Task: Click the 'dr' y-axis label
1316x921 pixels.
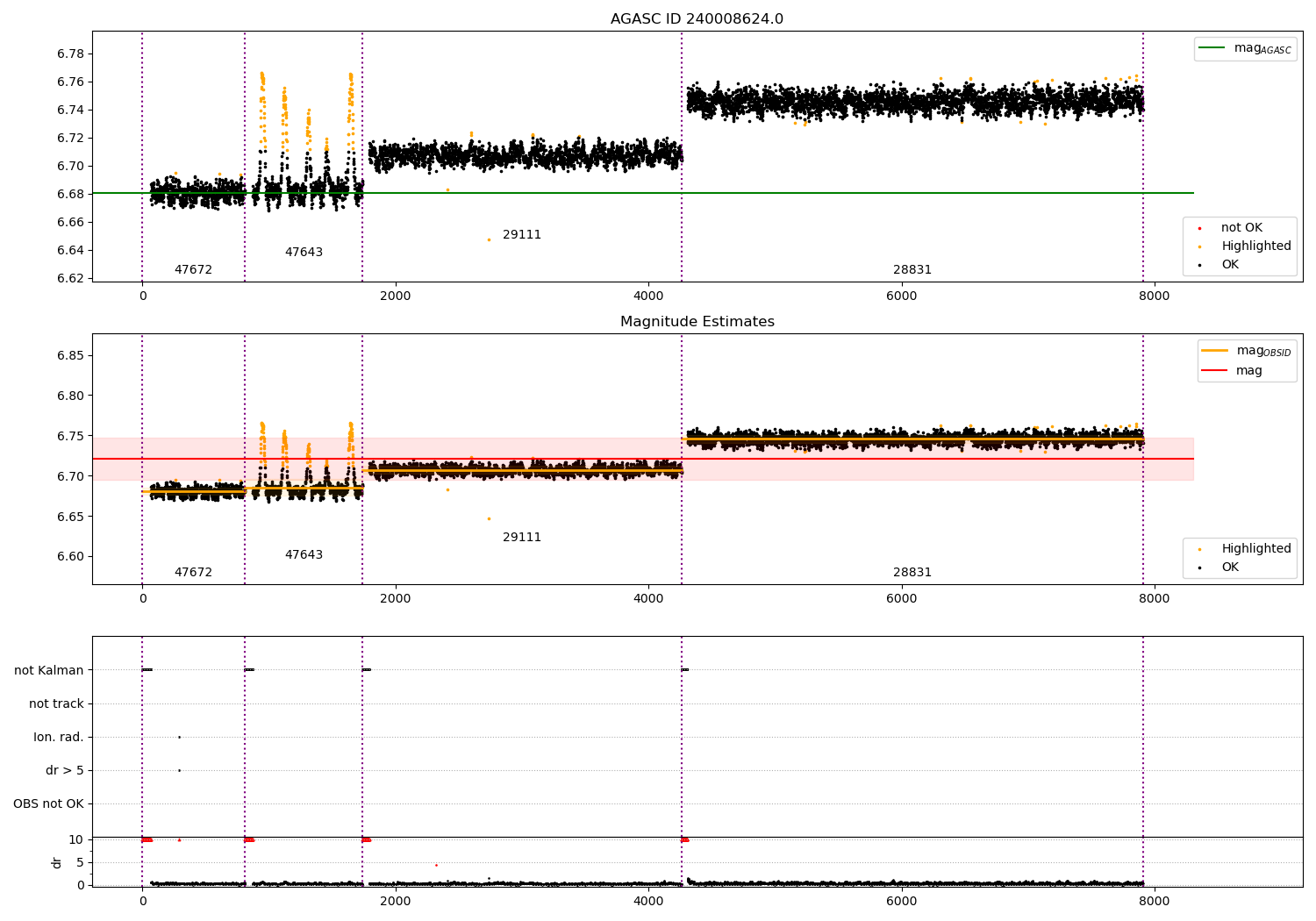Action: coord(57,862)
